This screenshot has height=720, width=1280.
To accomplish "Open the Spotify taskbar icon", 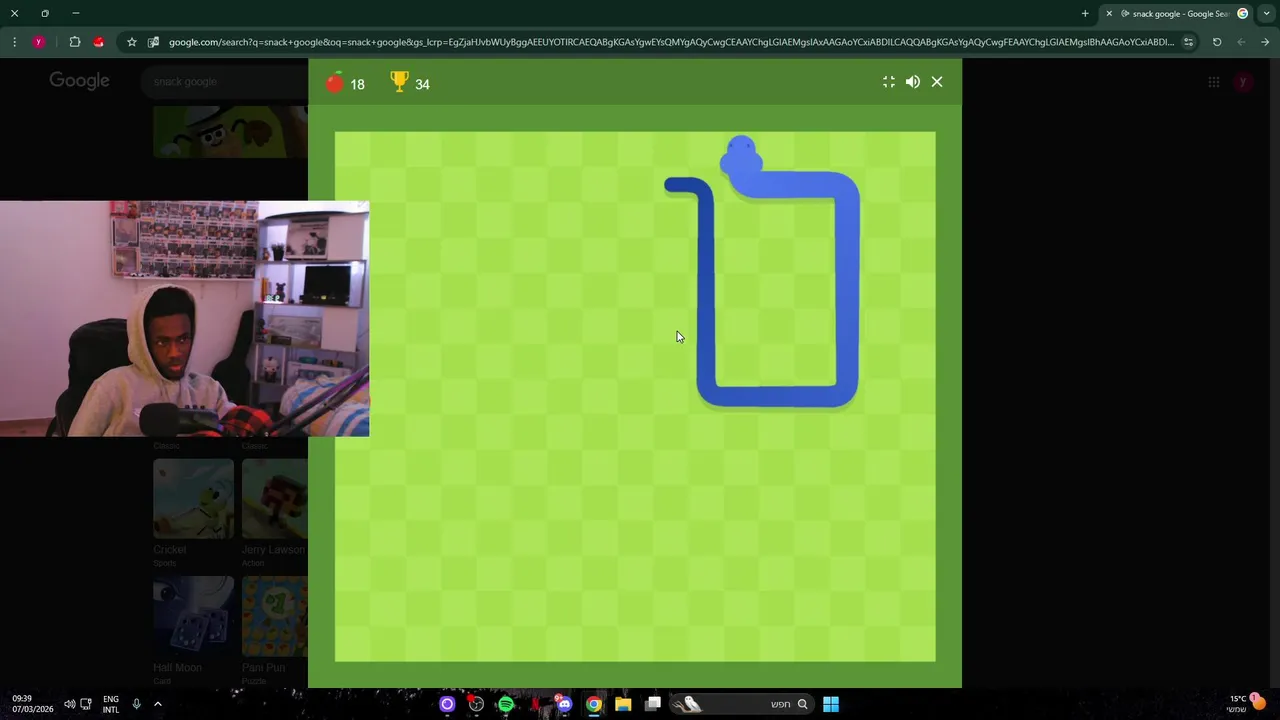I will (506, 704).
